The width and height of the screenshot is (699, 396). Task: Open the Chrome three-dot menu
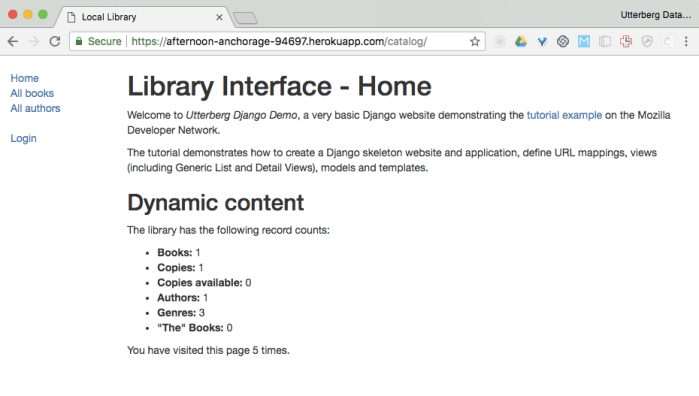pos(686,41)
